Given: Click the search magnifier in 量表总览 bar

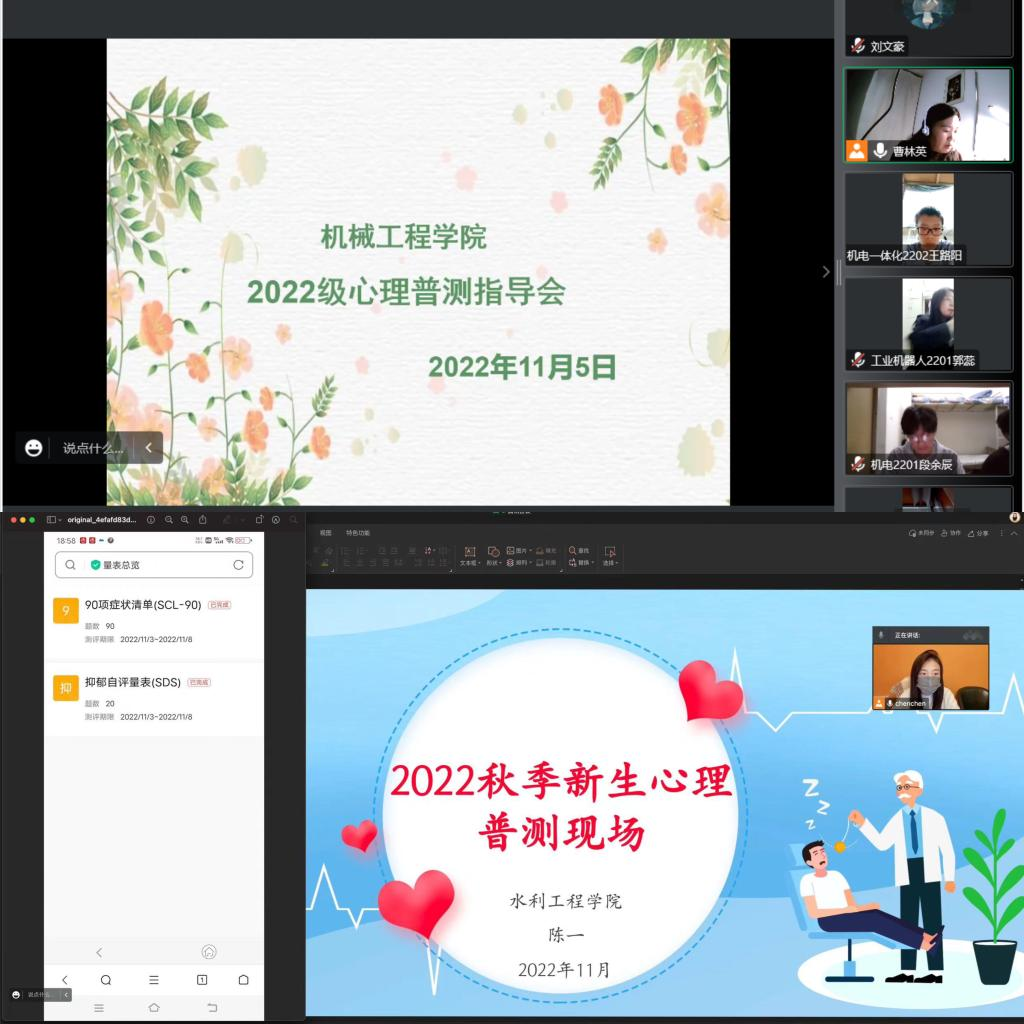Looking at the screenshot, I should (x=70, y=565).
